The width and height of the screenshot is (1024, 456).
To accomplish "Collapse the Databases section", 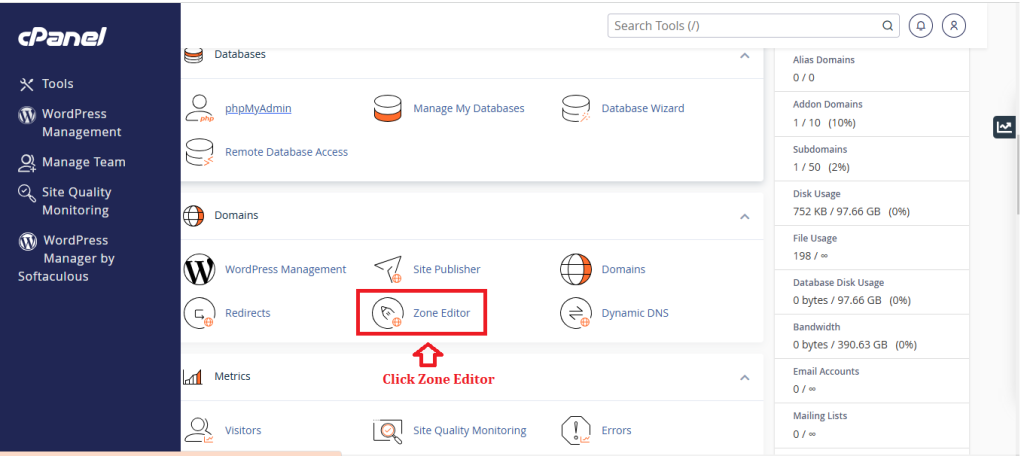I will tap(744, 56).
